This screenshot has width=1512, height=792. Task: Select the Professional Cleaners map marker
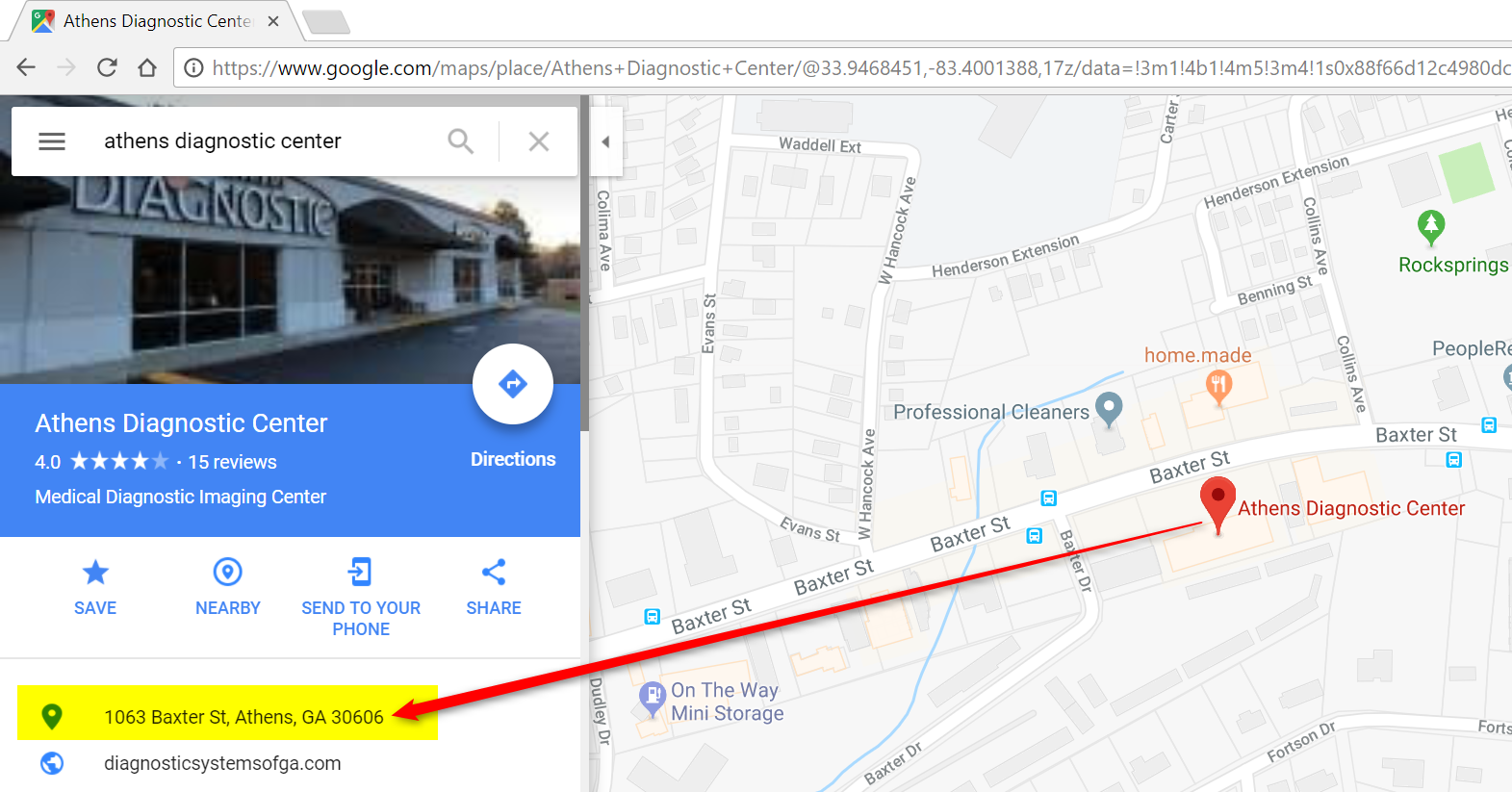pyautogui.click(x=1109, y=409)
